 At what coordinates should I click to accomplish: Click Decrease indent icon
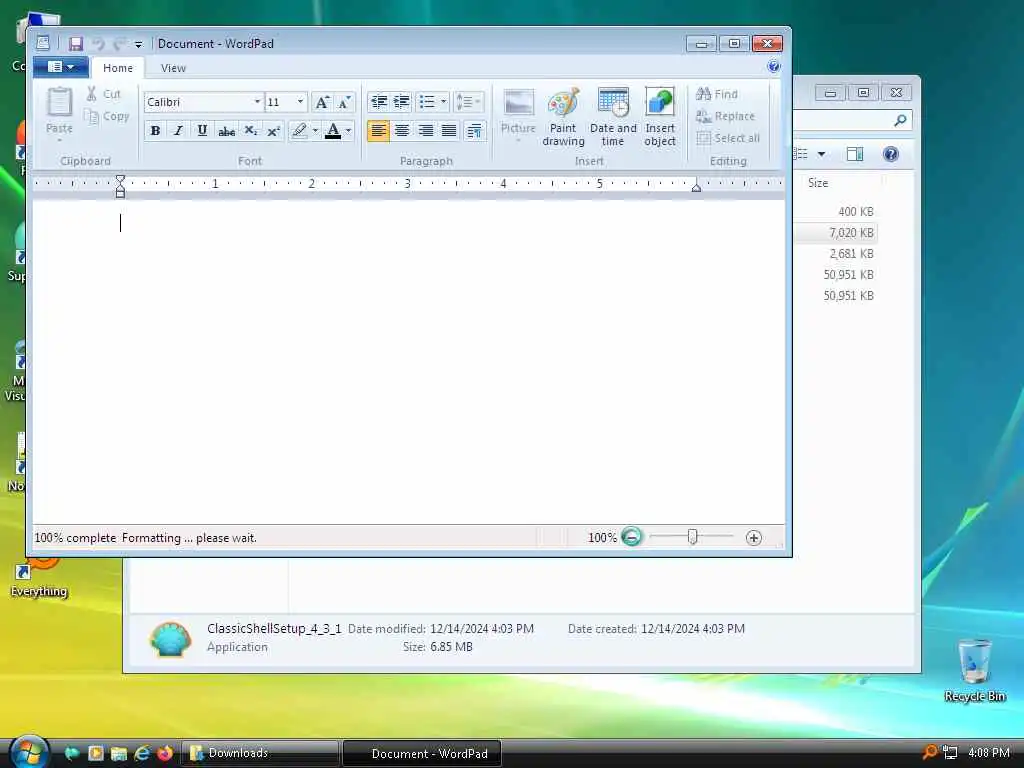point(379,102)
